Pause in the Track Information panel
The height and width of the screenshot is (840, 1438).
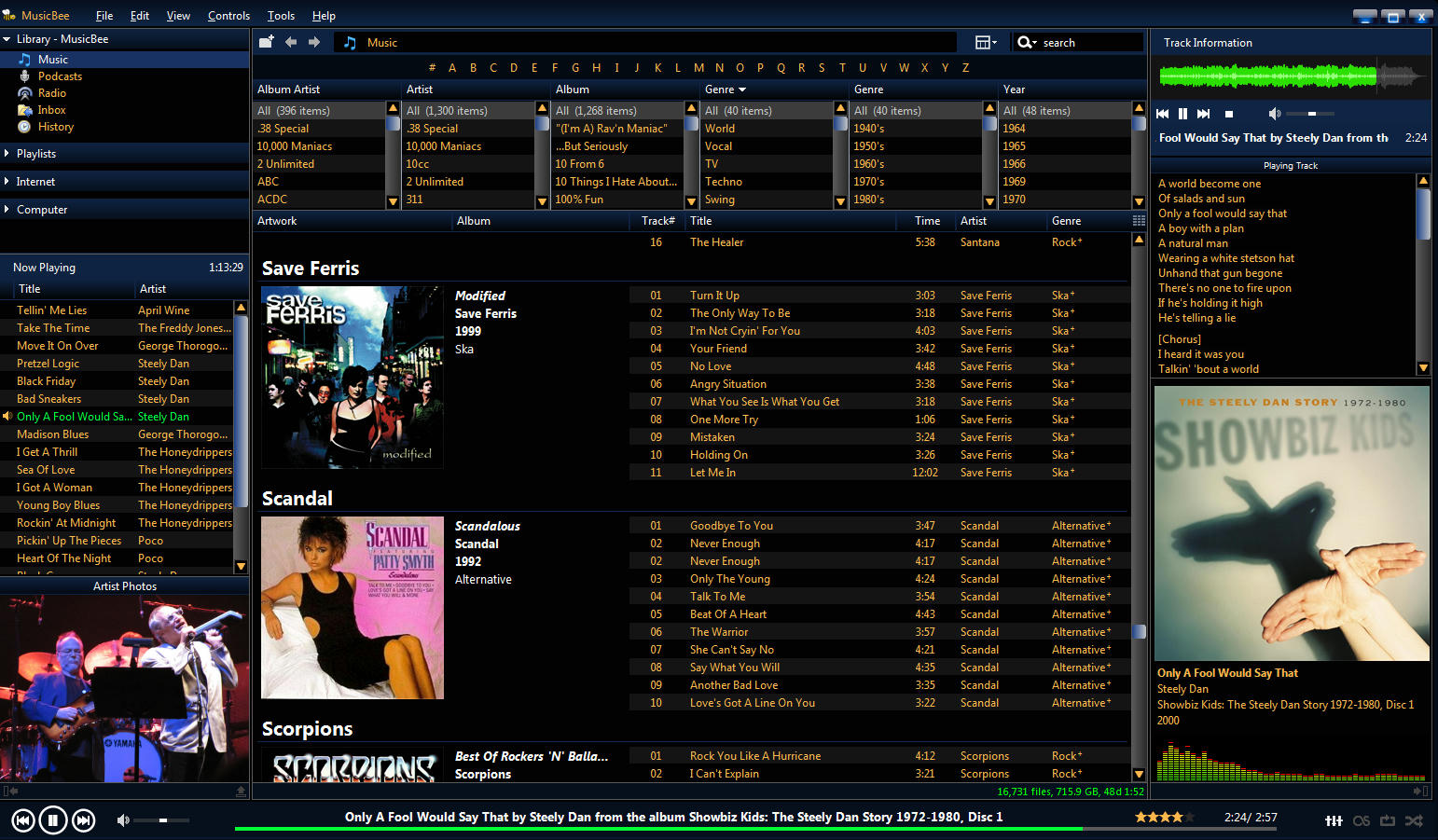(x=1182, y=114)
